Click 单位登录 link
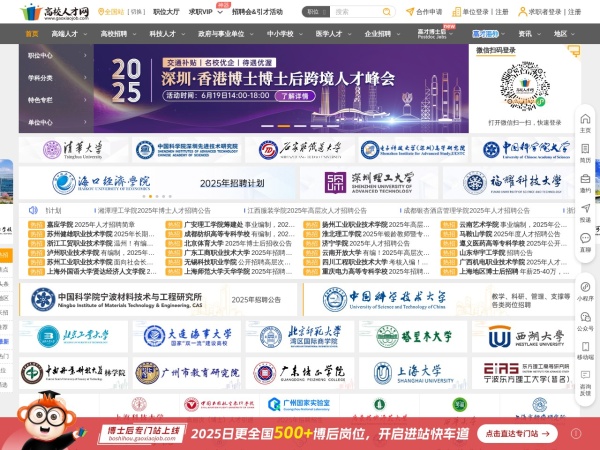Screen dimensions: 600x450 tap(476, 12)
